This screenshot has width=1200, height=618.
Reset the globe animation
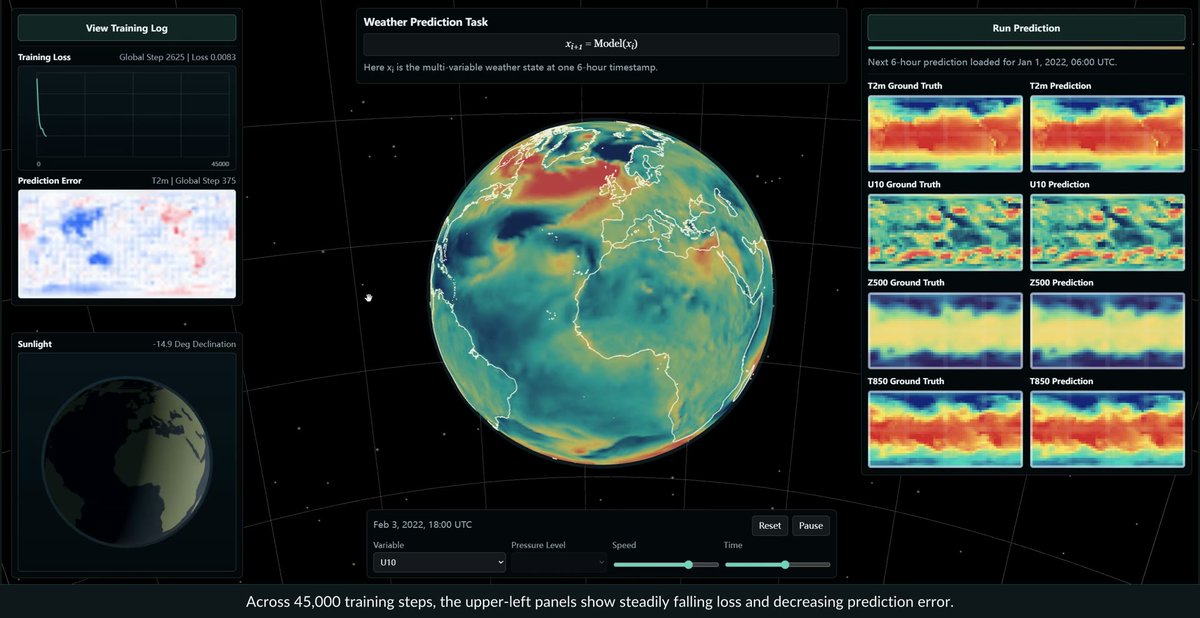tap(770, 526)
